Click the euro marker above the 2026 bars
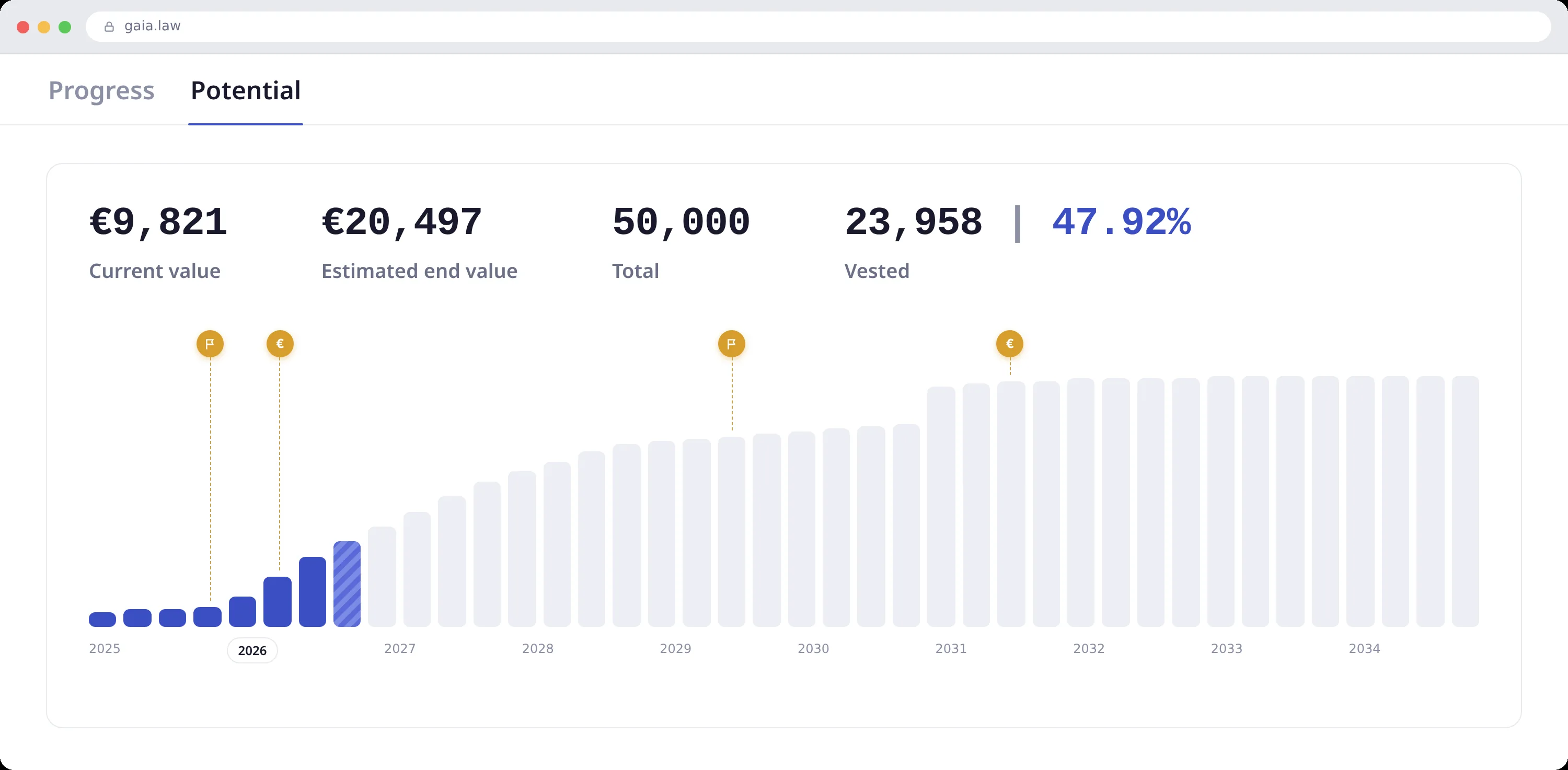 (280, 344)
